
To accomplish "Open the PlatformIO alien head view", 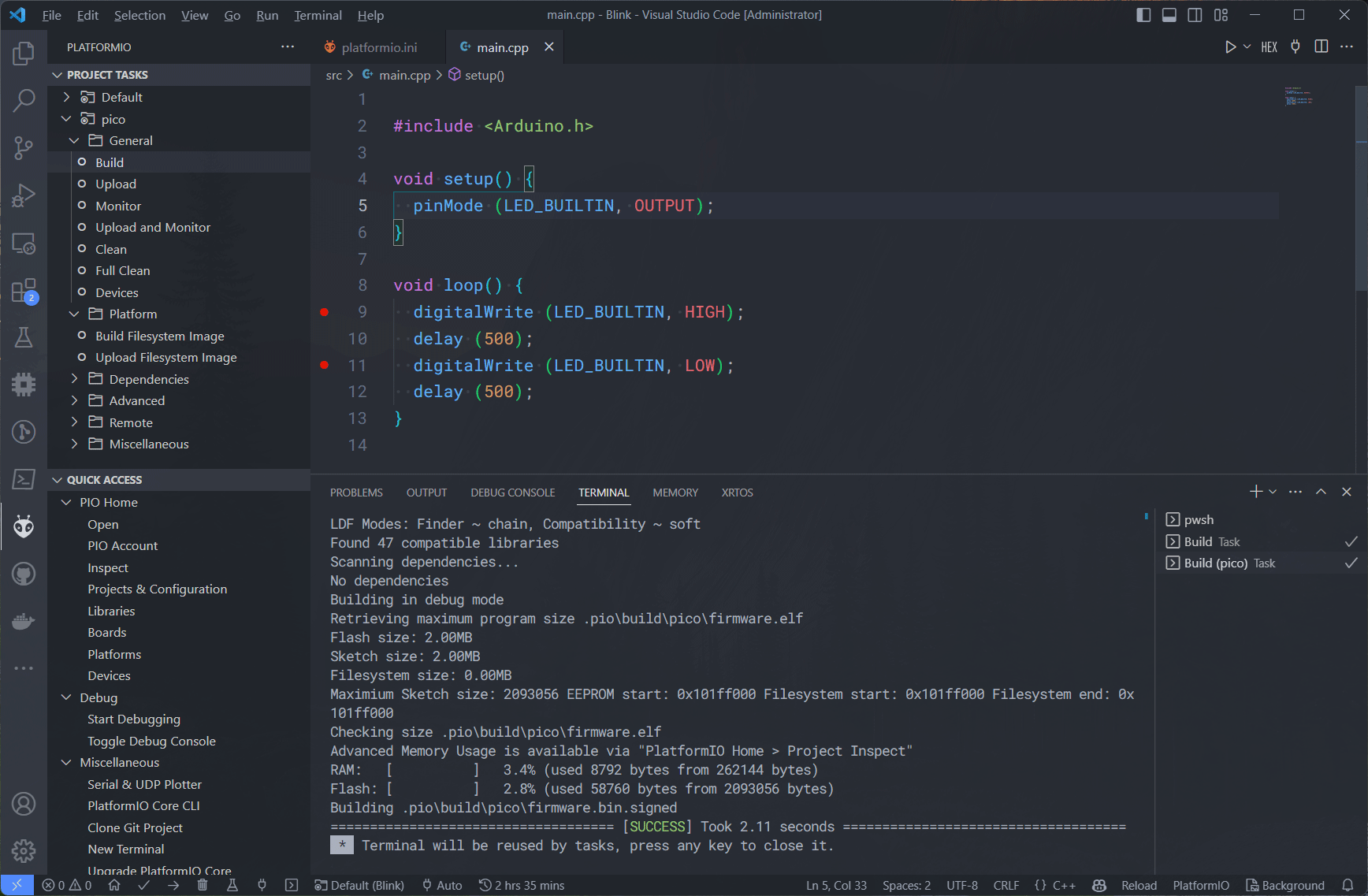I will [24, 526].
